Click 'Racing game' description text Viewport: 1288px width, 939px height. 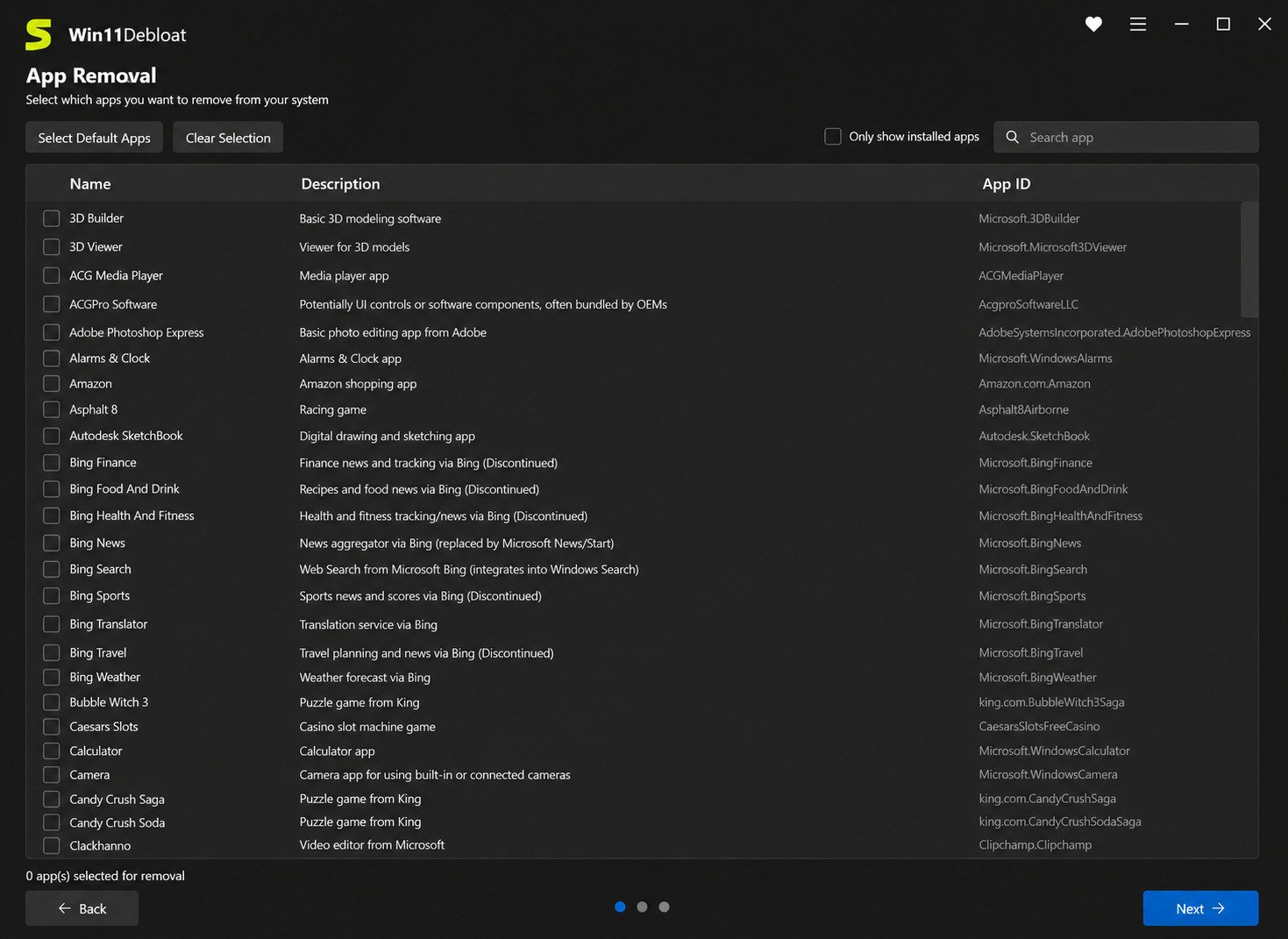pyautogui.click(x=332, y=409)
